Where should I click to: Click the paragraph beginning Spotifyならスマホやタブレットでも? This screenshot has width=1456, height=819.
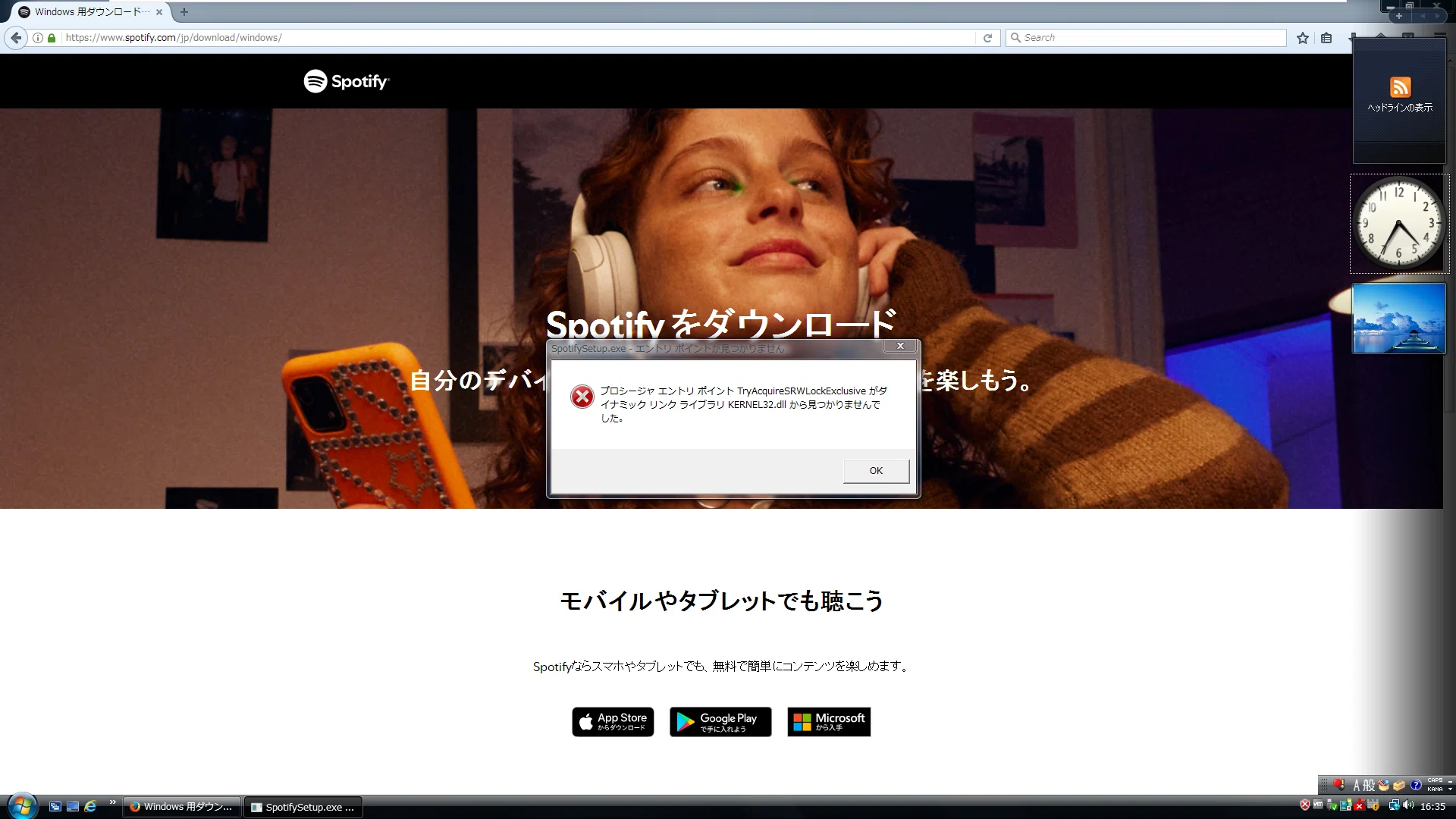pyautogui.click(x=721, y=667)
